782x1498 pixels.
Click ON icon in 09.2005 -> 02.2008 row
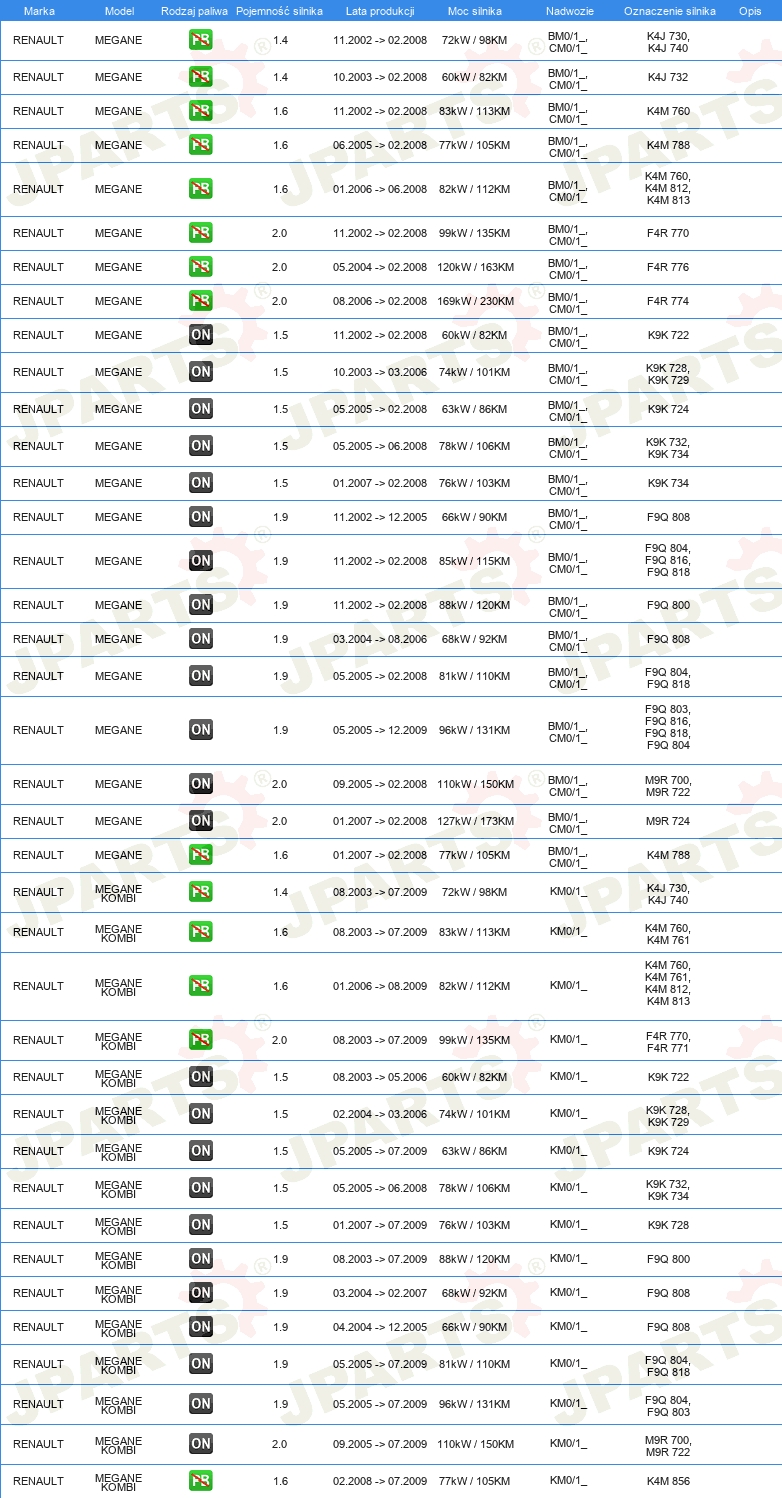pos(201,784)
